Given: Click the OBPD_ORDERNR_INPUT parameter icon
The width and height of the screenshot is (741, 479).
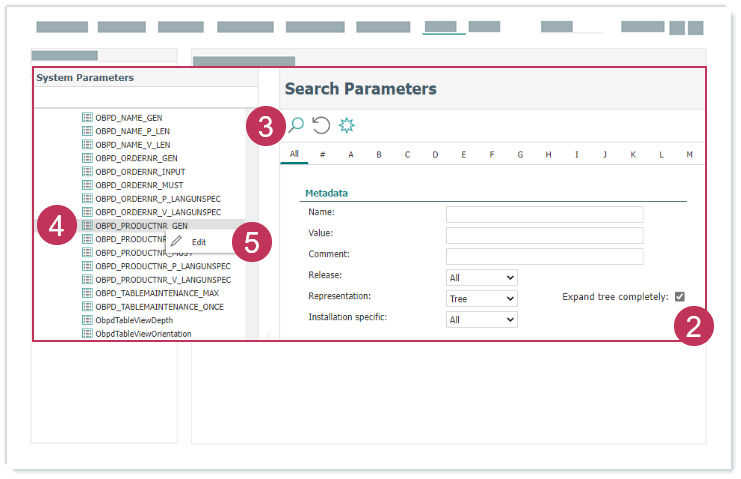Looking at the screenshot, I should [x=87, y=172].
